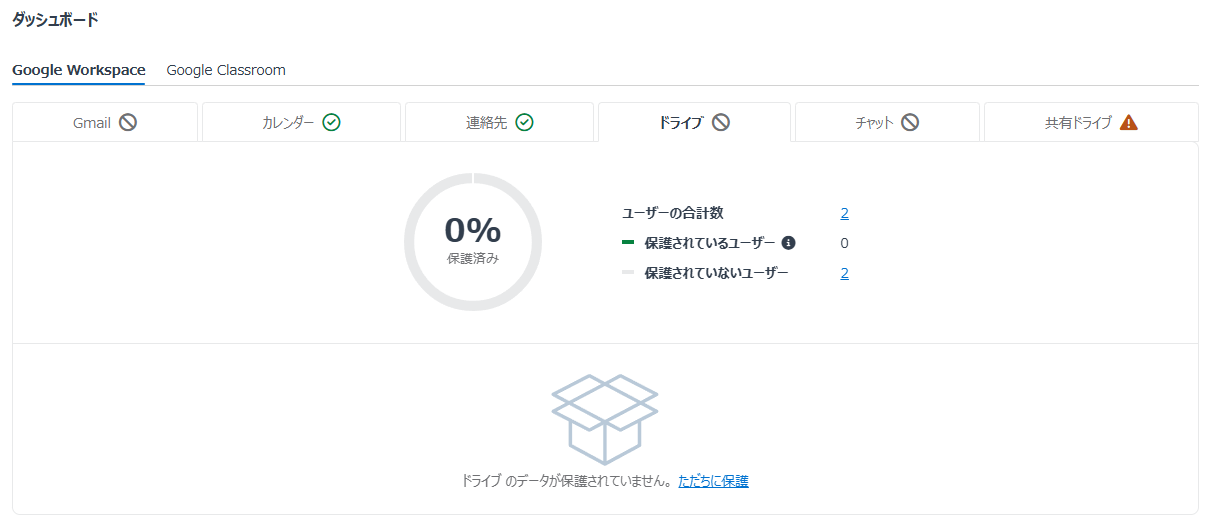The image size is (1210, 525).
Task: Click the Gmail disabled status icon
Action: 128,122
